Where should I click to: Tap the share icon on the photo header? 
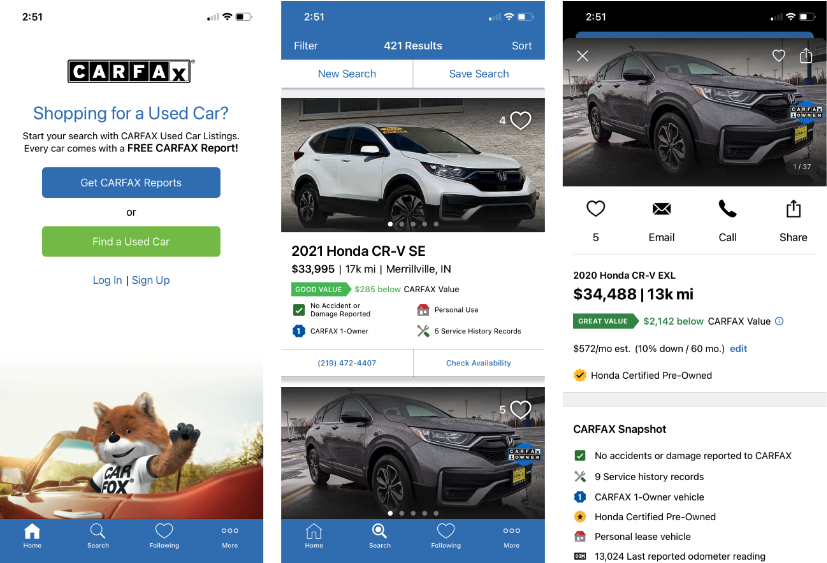(x=806, y=55)
